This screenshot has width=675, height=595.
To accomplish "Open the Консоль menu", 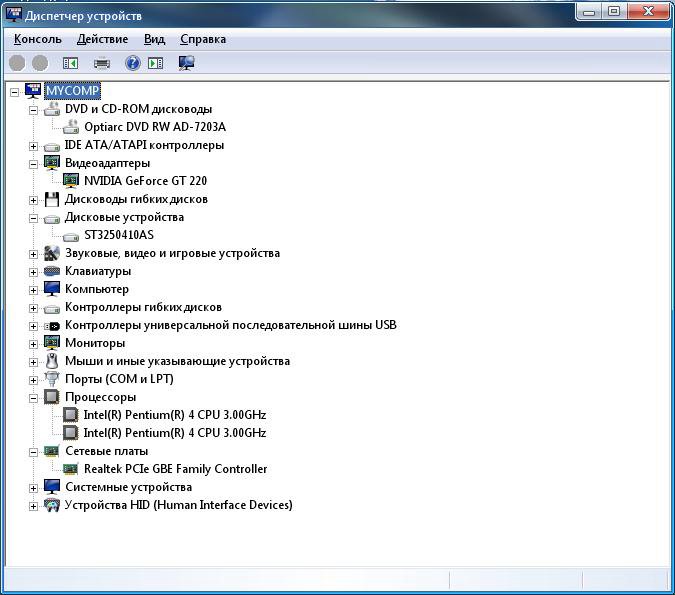I will pos(38,39).
